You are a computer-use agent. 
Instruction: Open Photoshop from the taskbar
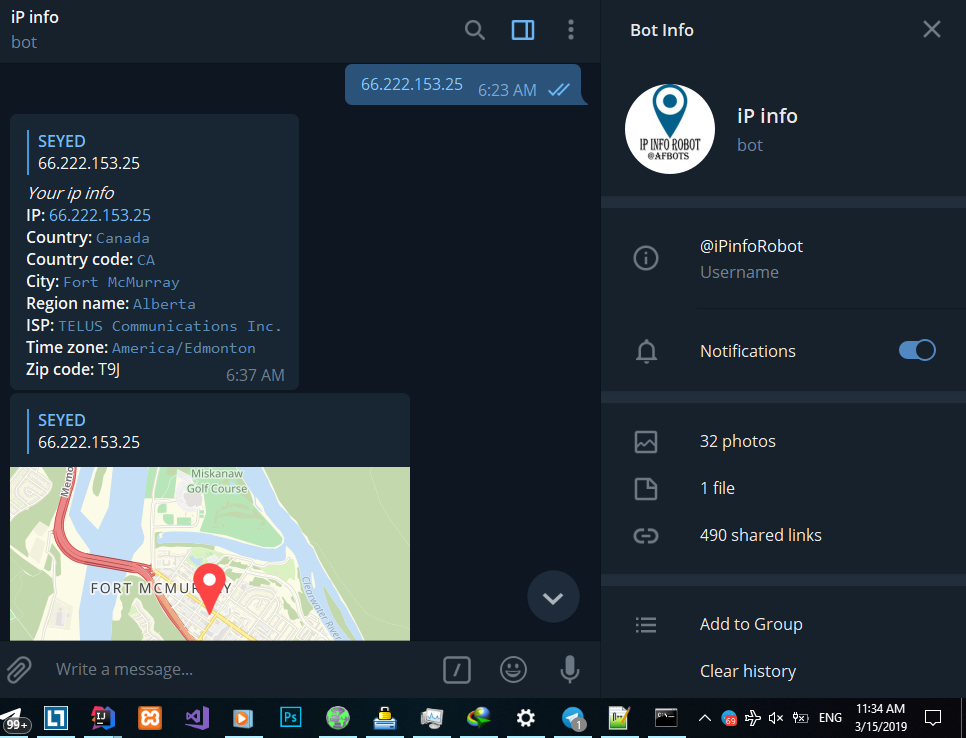click(291, 718)
